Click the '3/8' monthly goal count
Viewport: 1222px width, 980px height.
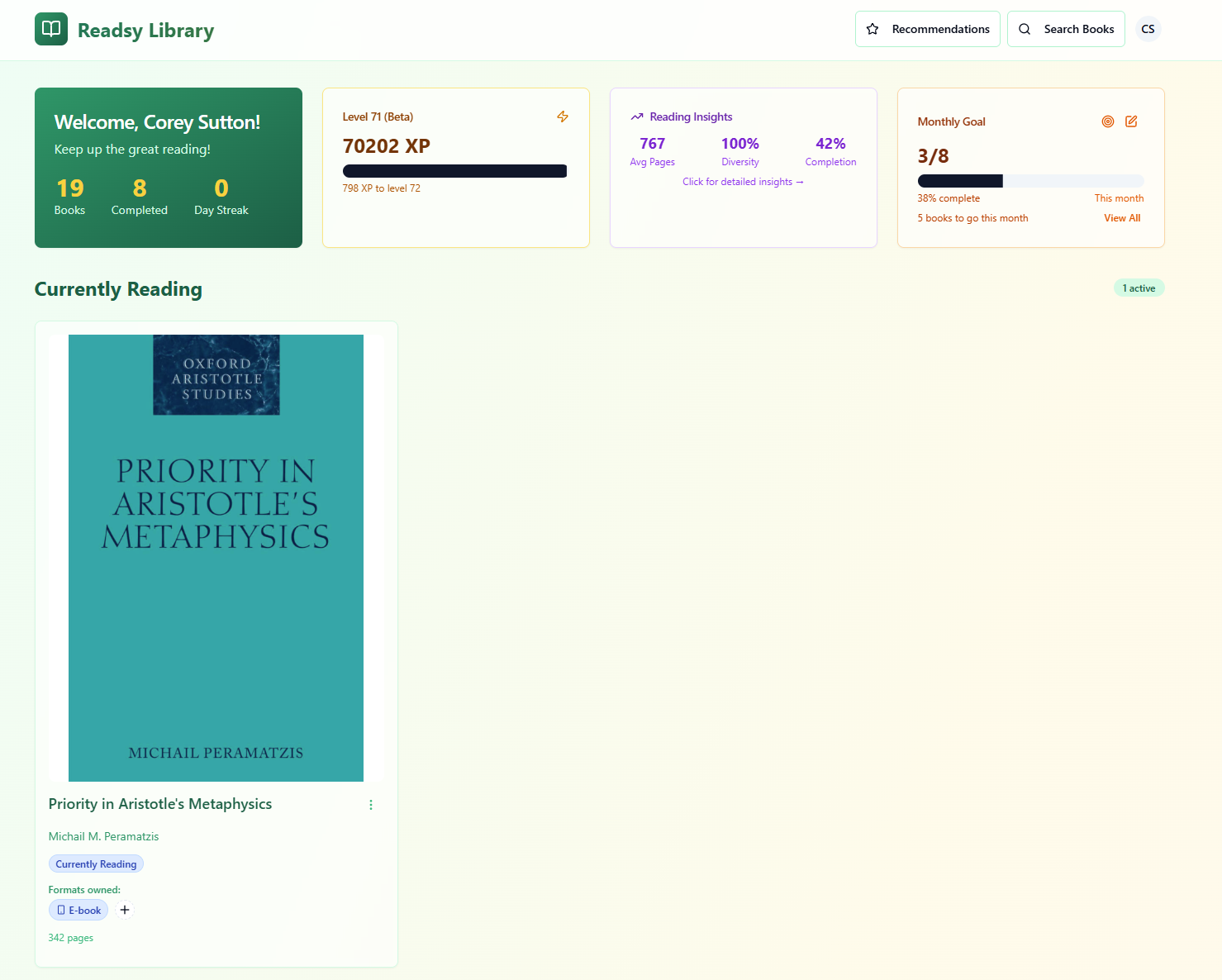934,156
